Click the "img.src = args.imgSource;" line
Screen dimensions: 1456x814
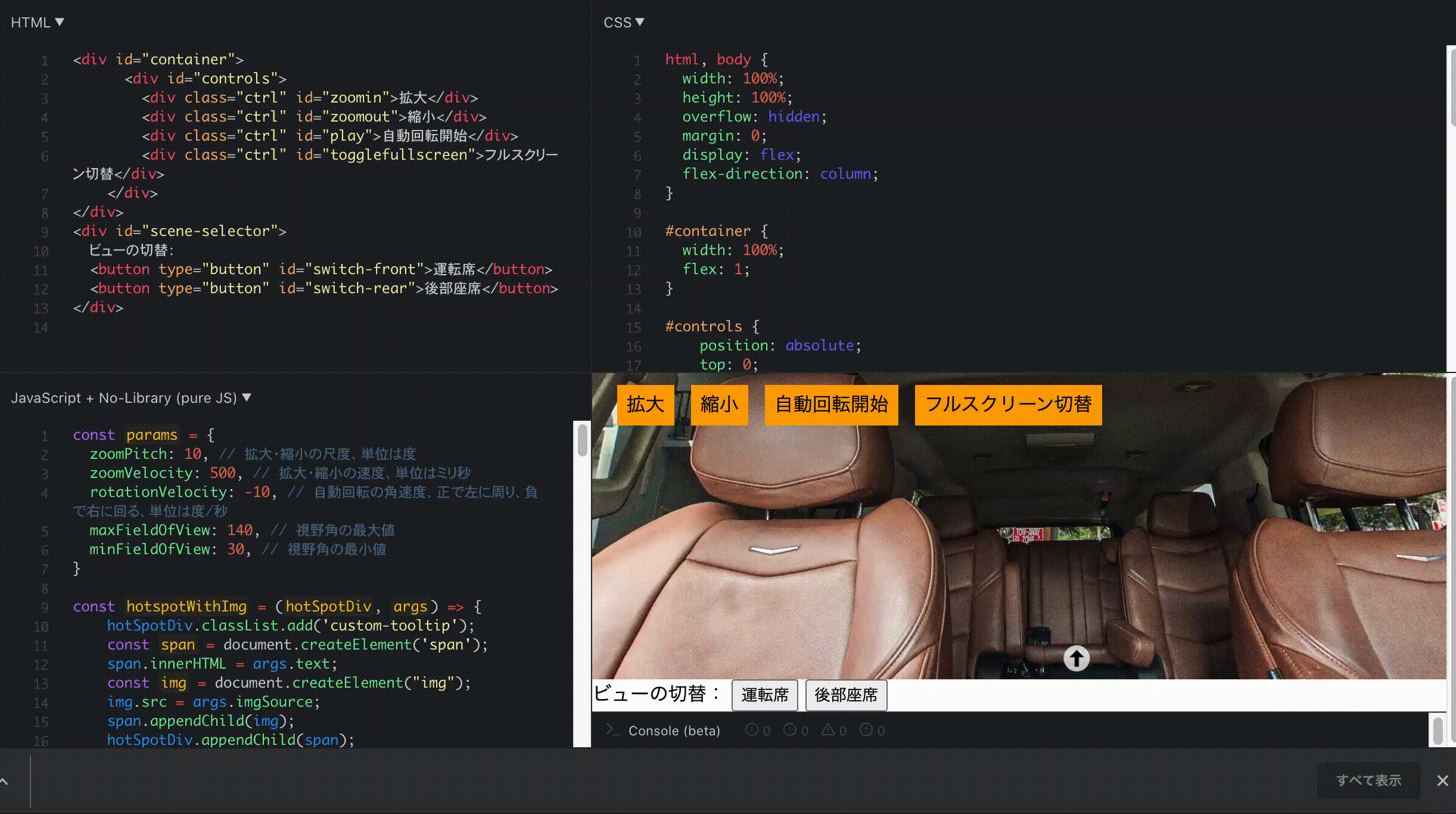(213, 701)
